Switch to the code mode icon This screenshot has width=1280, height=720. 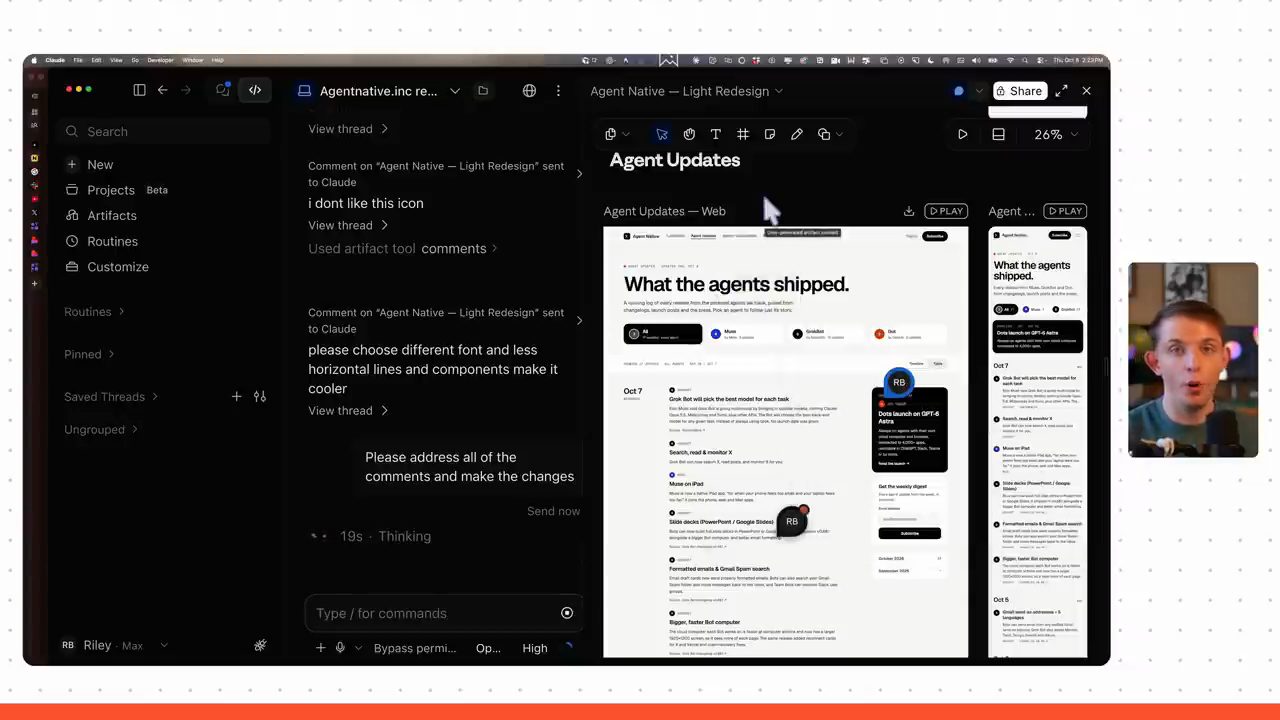coord(255,90)
